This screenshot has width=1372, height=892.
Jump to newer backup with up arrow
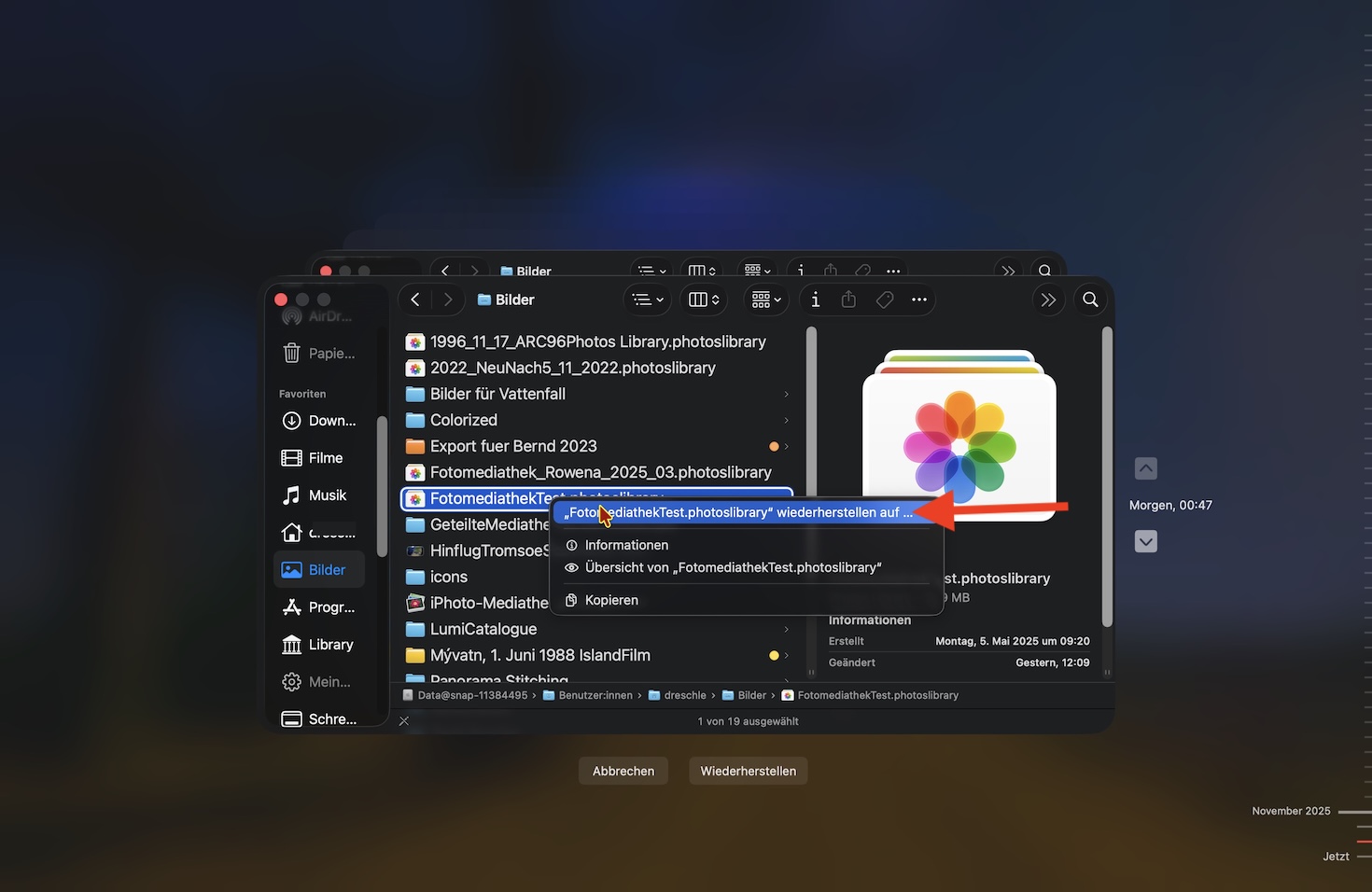pos(1146,468)
